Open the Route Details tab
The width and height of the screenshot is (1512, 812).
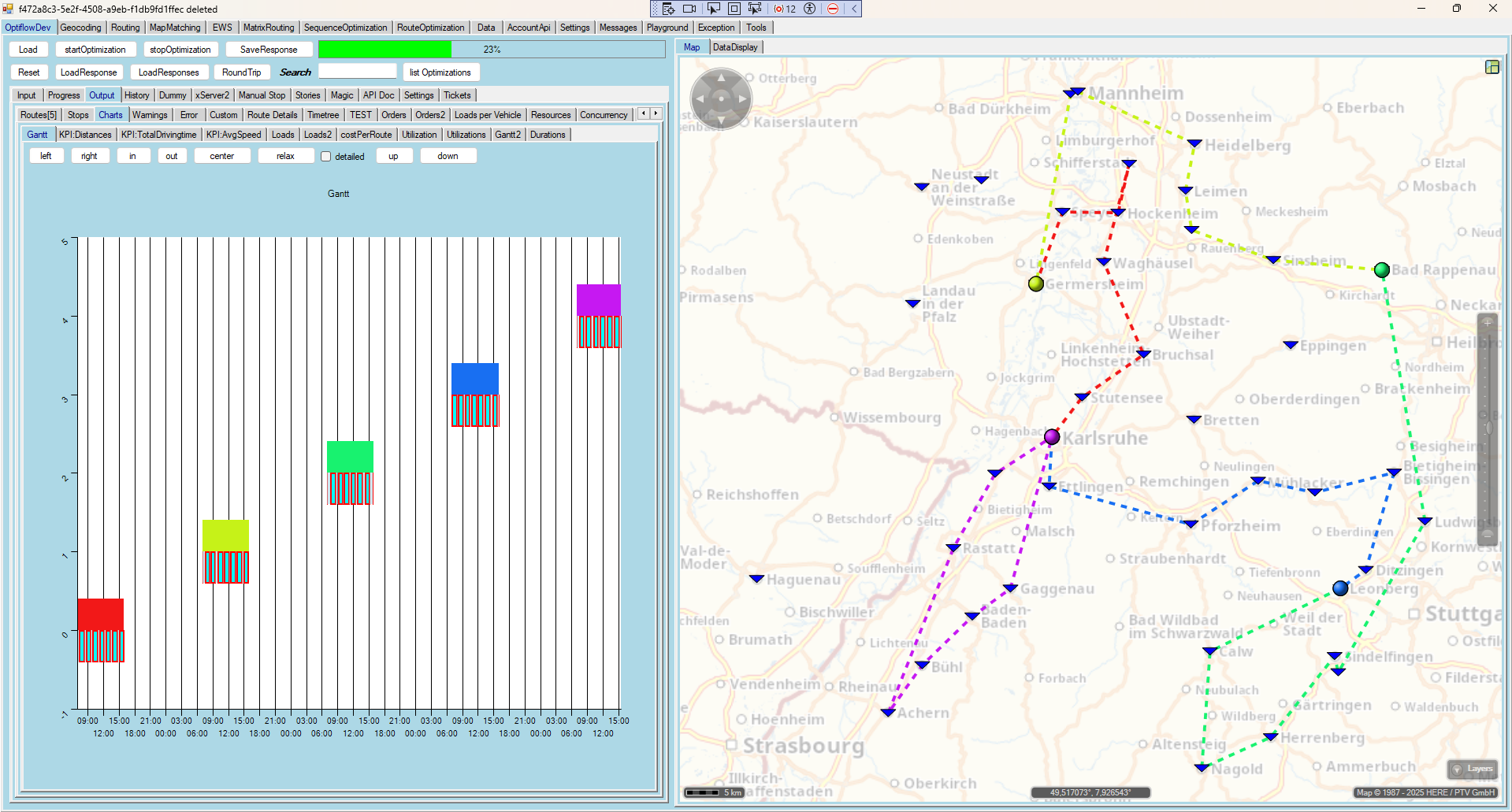coord(272,115)
